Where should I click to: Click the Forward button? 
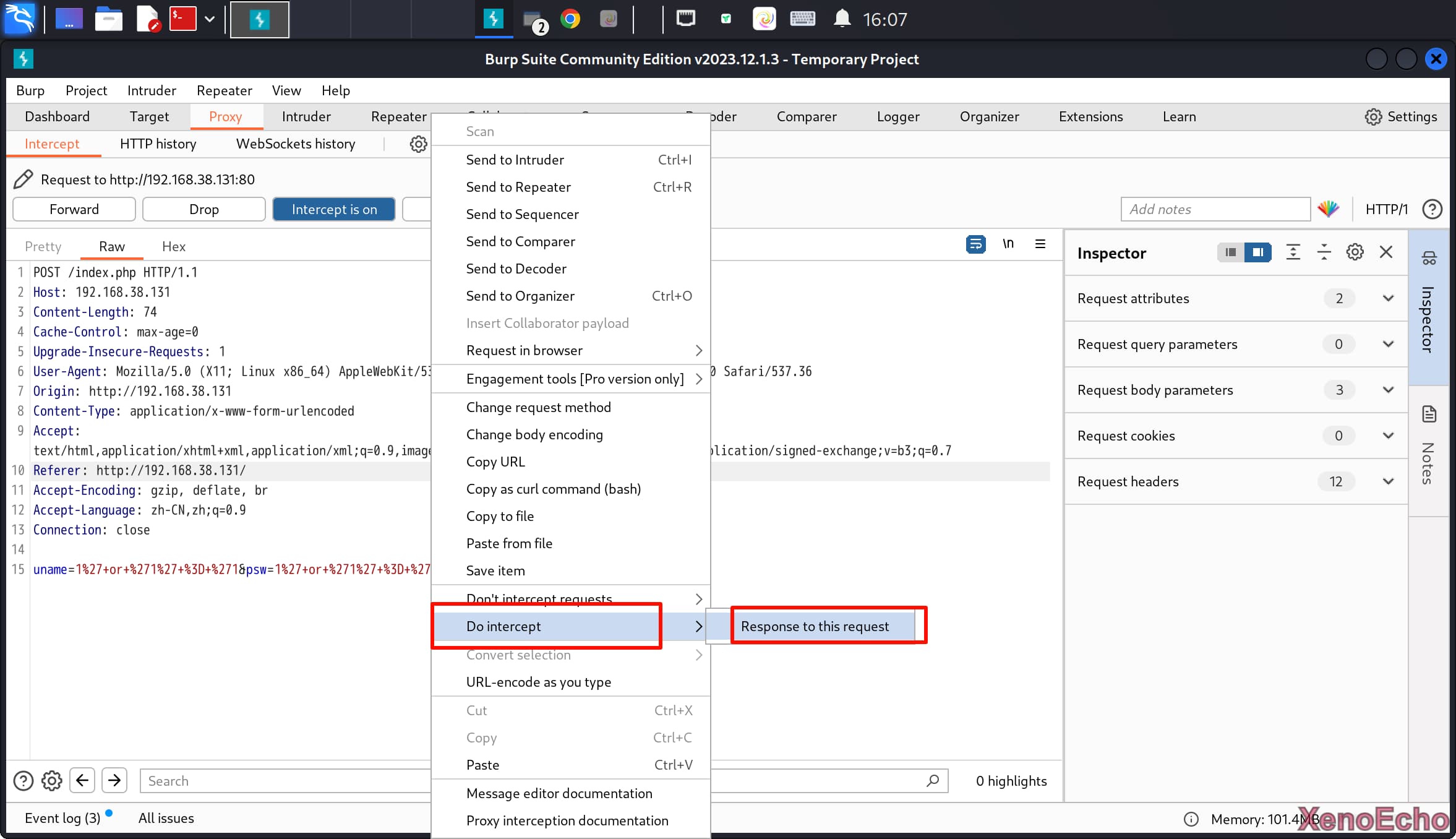[74, 209]
